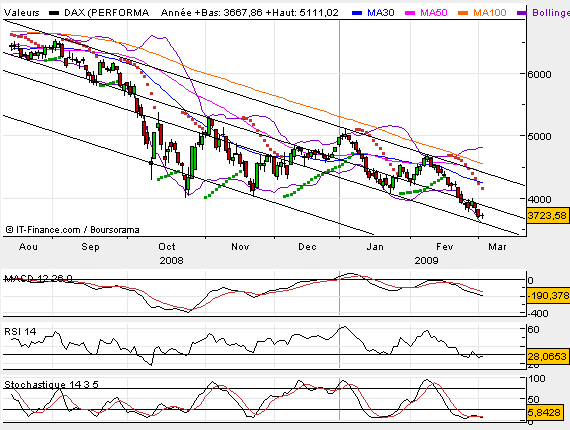Click the 2009 year label
Screen dimensions: 570x430
pos(426,261)
